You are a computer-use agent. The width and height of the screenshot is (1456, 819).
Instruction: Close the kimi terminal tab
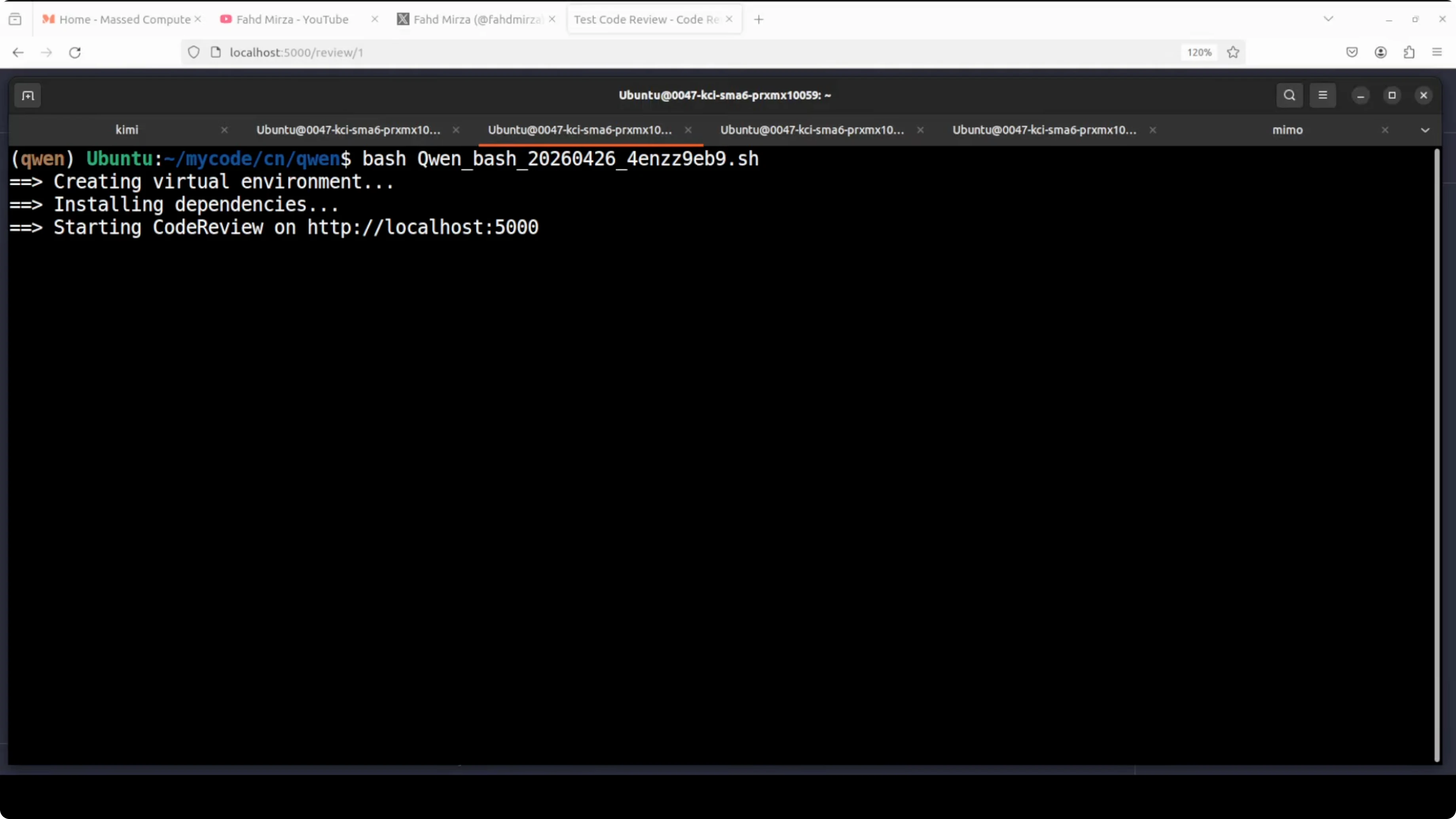[x=224, y=130]
